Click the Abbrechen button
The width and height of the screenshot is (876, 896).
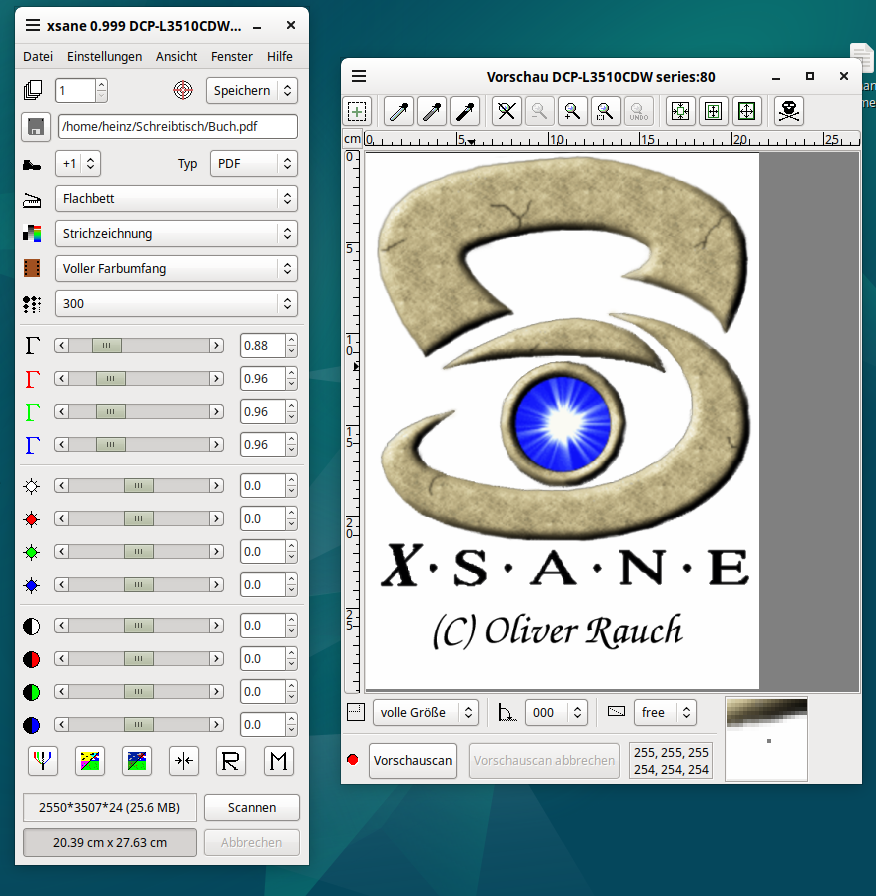tap(252, 842)
